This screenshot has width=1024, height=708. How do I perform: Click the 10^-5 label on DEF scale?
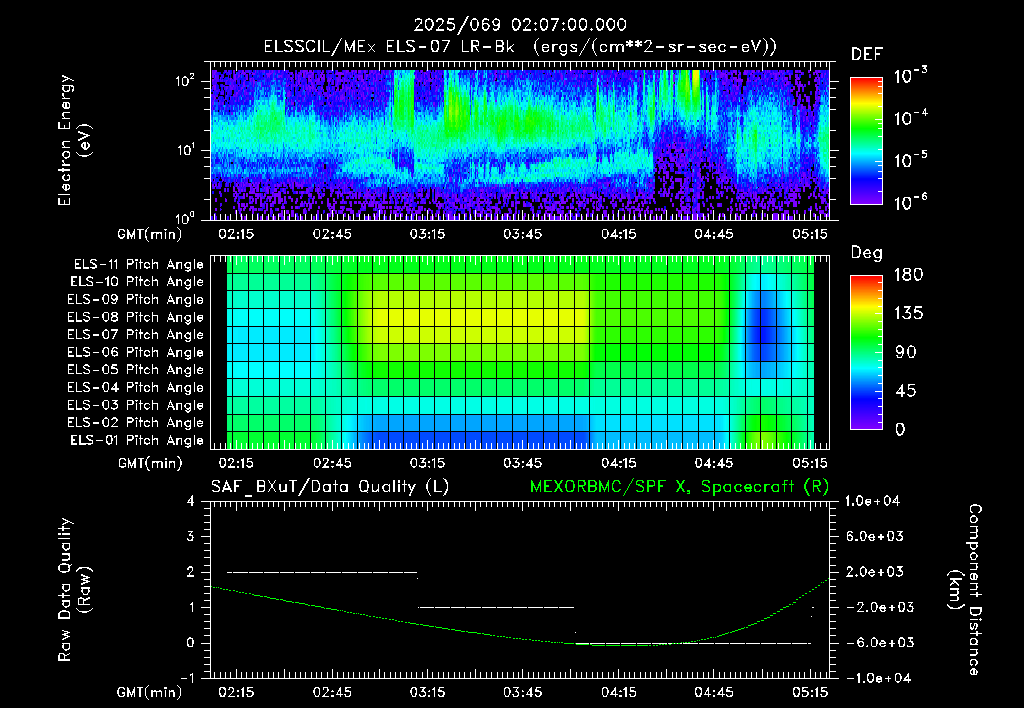910,159
